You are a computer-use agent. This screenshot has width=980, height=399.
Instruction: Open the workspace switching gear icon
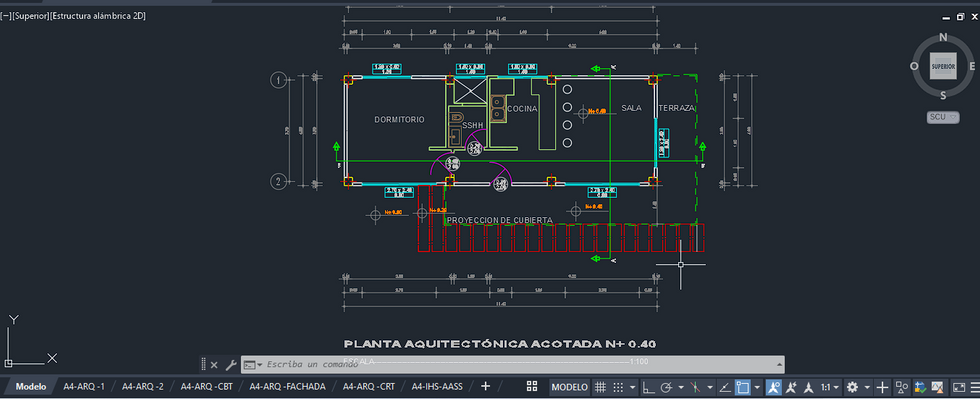pos(852,387)
